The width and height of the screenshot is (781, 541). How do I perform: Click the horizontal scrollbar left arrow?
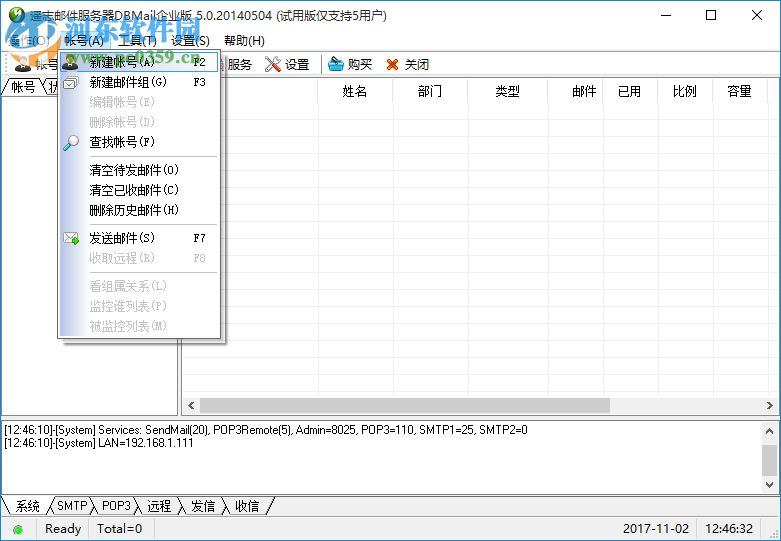(x=191, y=406)
